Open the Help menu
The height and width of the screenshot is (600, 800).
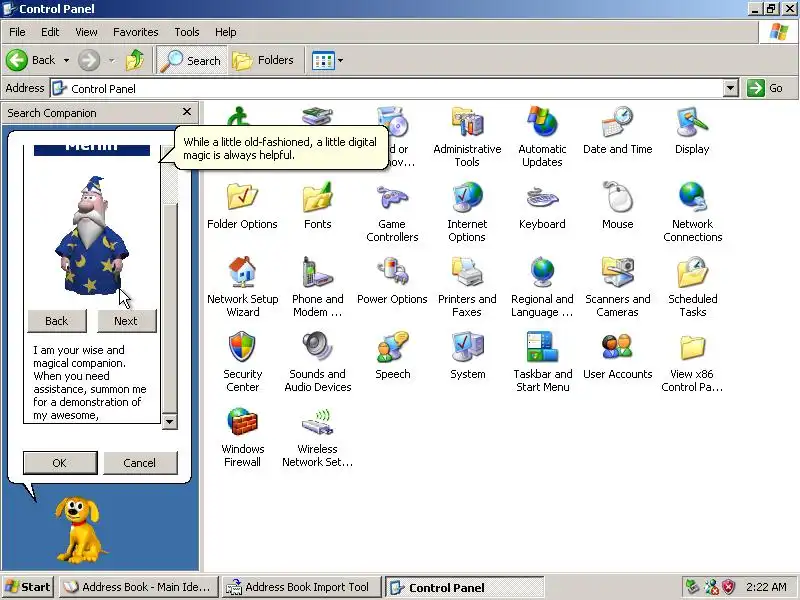pyautogui.click(x=226, y=32)
